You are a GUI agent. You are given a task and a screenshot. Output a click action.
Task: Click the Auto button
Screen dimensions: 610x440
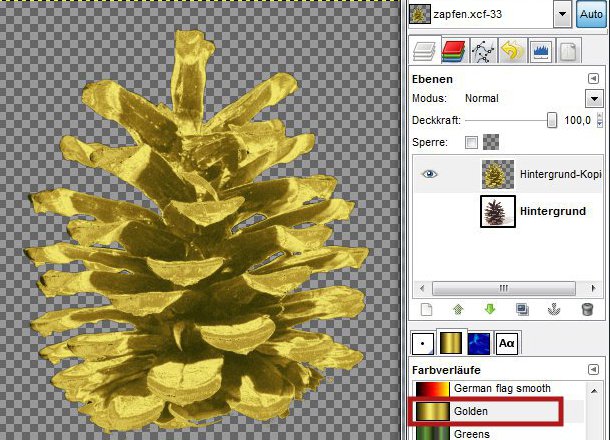tap(591, 14)
